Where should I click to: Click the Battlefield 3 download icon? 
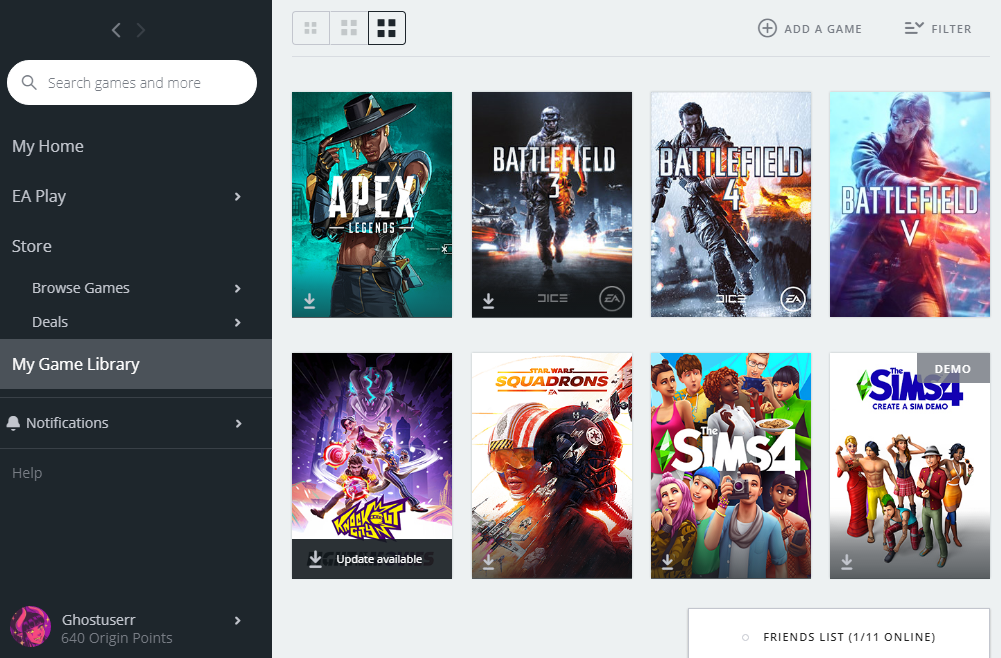488,301
